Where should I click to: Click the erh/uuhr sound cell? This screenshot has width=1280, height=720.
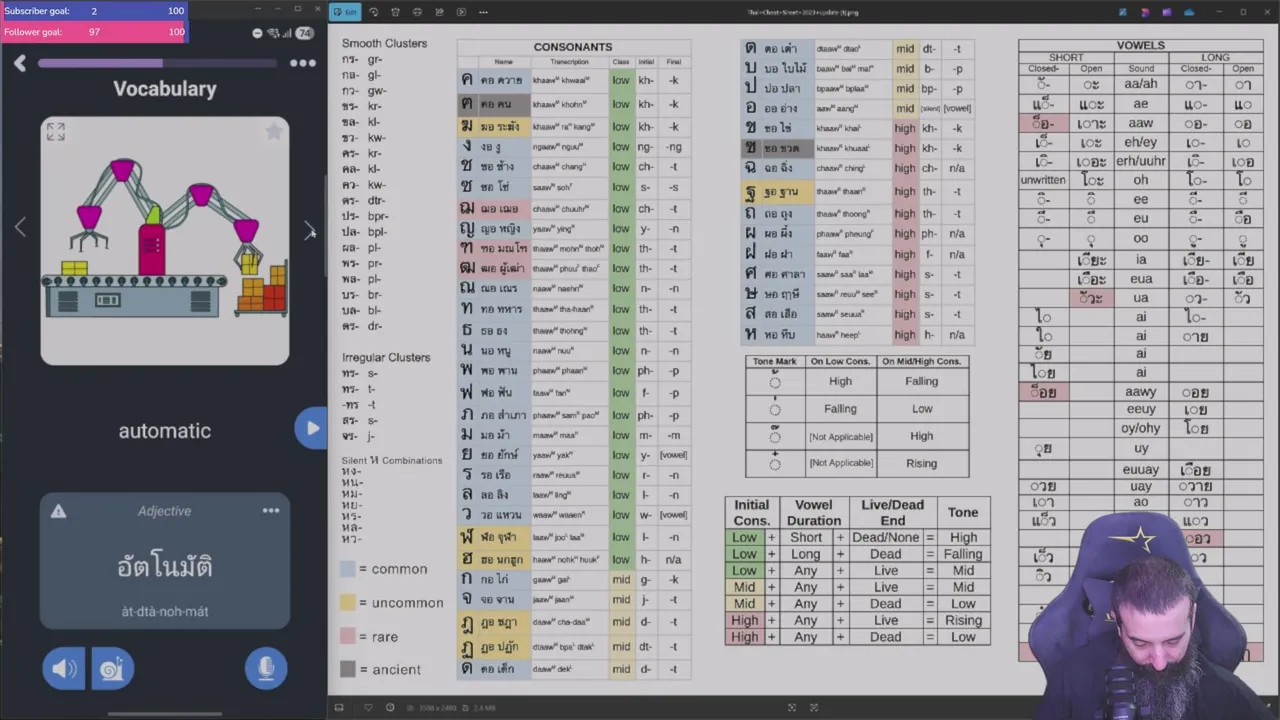coord(1141,161)
